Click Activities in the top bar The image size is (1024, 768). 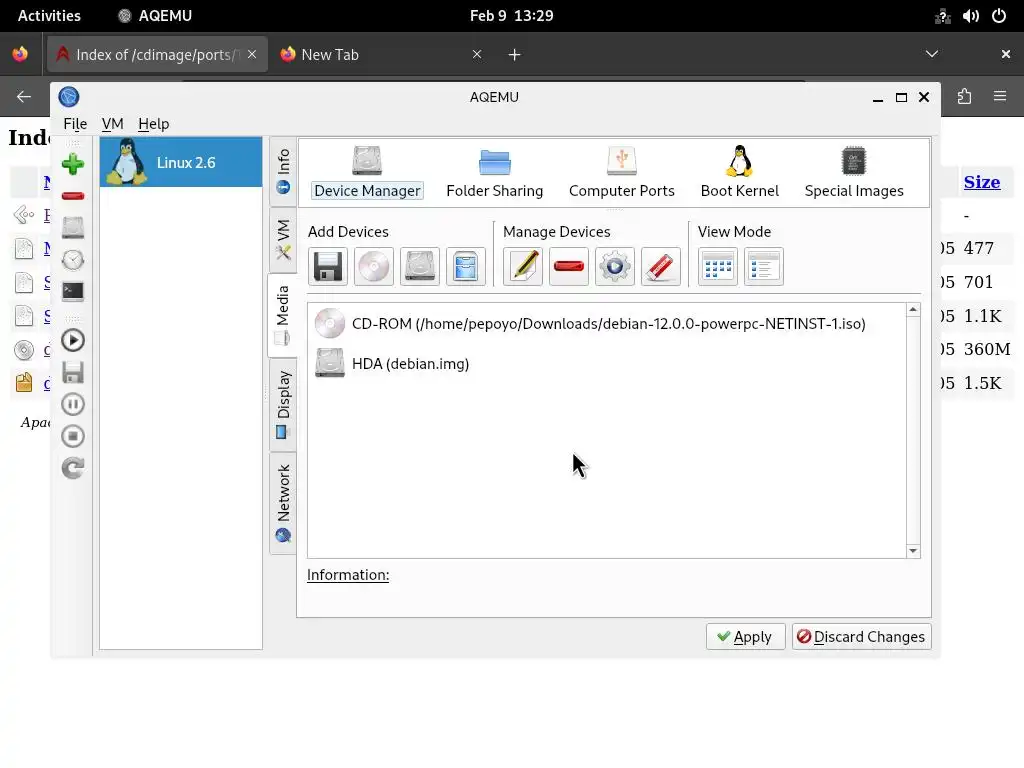[49, 16]
